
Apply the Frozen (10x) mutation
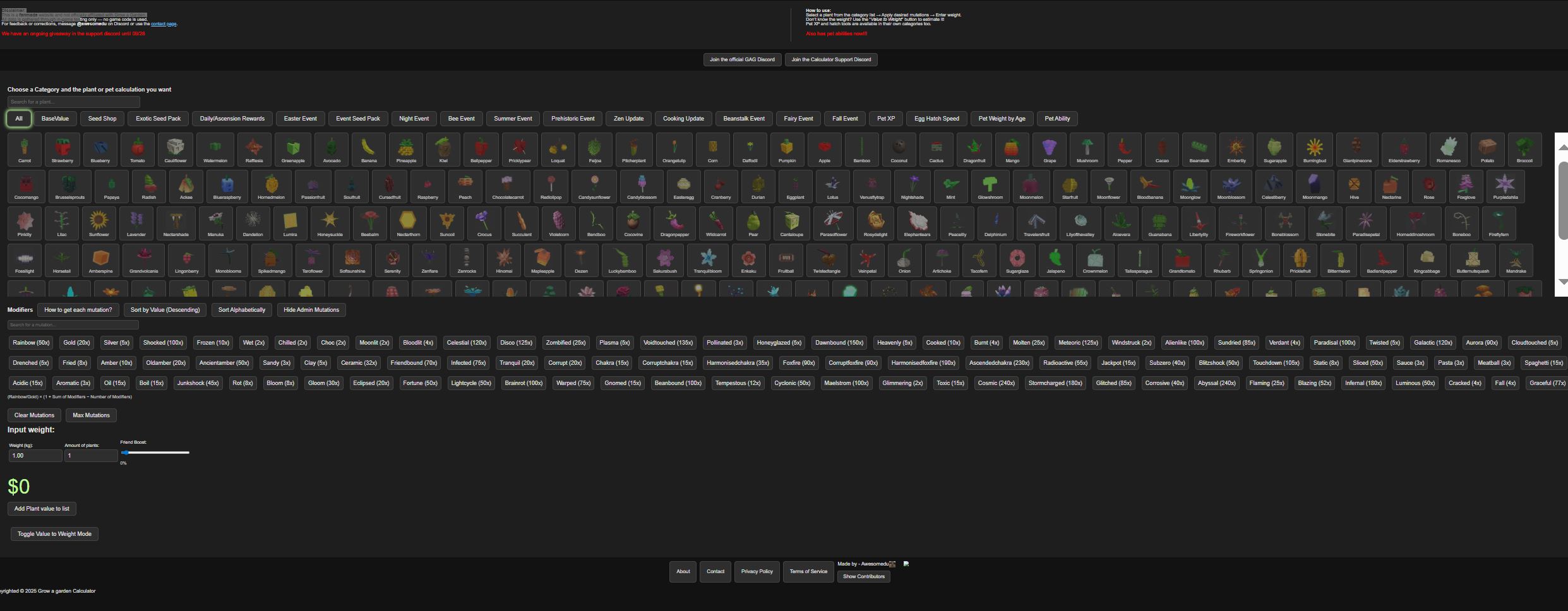click(x=213, y=343)
